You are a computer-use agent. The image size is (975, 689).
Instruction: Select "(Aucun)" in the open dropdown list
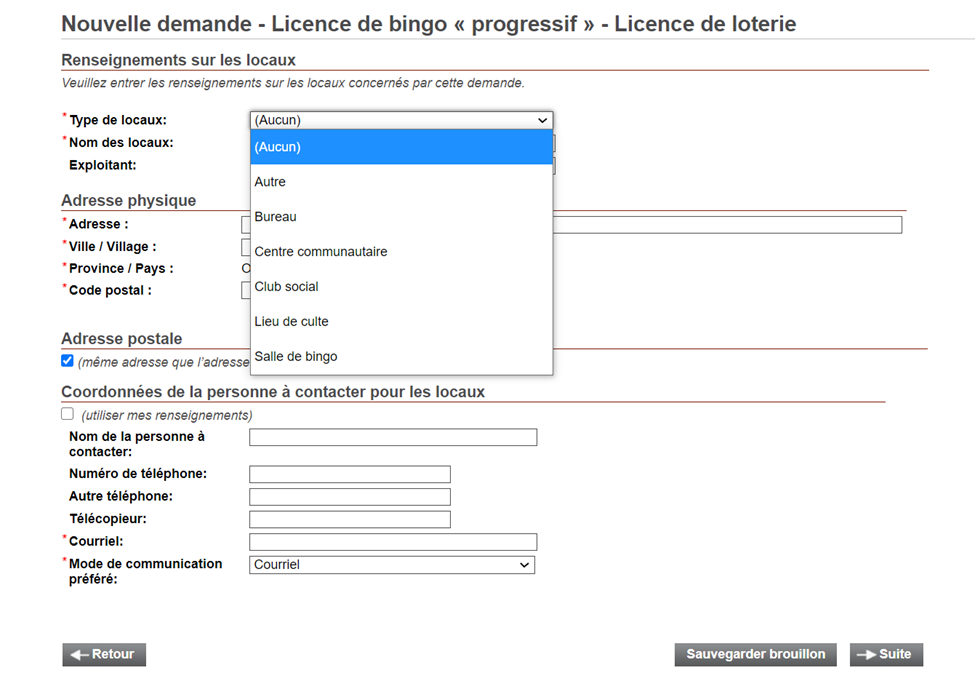(401, 147)
